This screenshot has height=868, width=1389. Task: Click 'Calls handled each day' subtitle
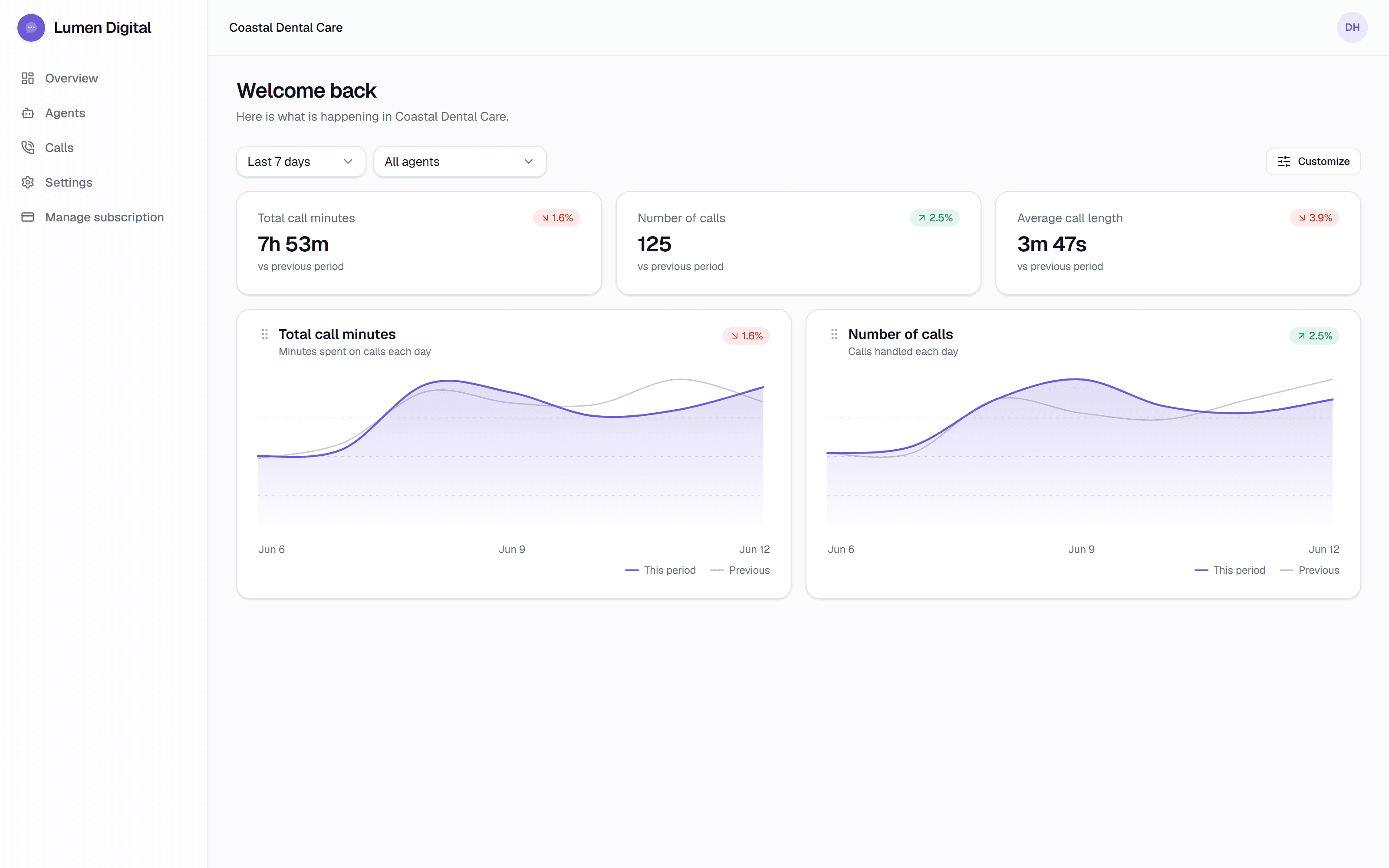click(x=903, y=352)
